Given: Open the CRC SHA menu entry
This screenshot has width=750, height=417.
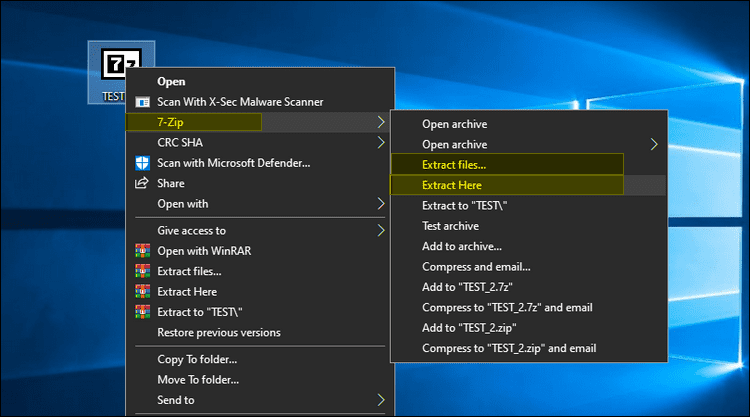Looking at the screenshot, I should (260, 143).
